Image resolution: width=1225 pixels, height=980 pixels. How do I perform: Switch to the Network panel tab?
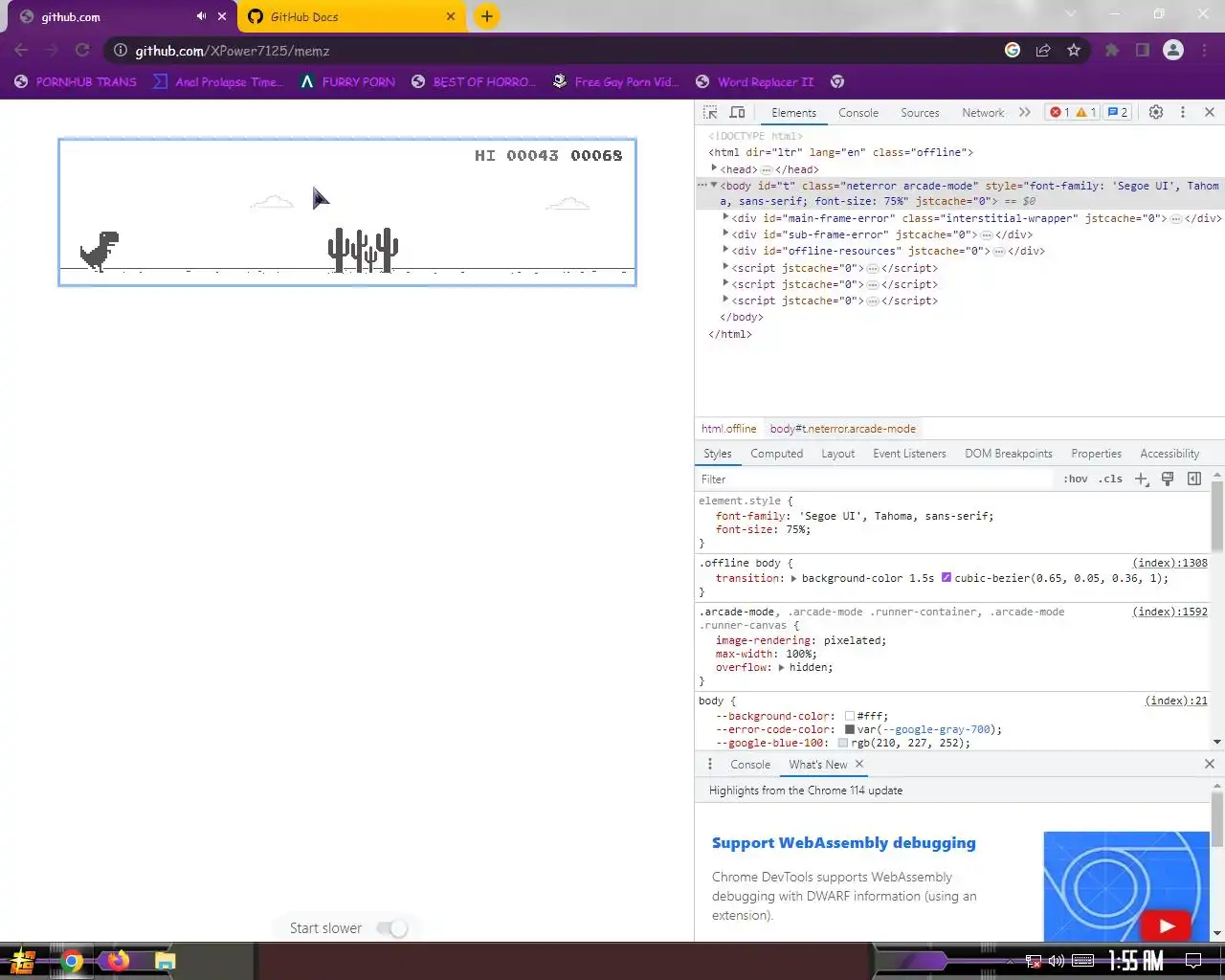[983, 112]
